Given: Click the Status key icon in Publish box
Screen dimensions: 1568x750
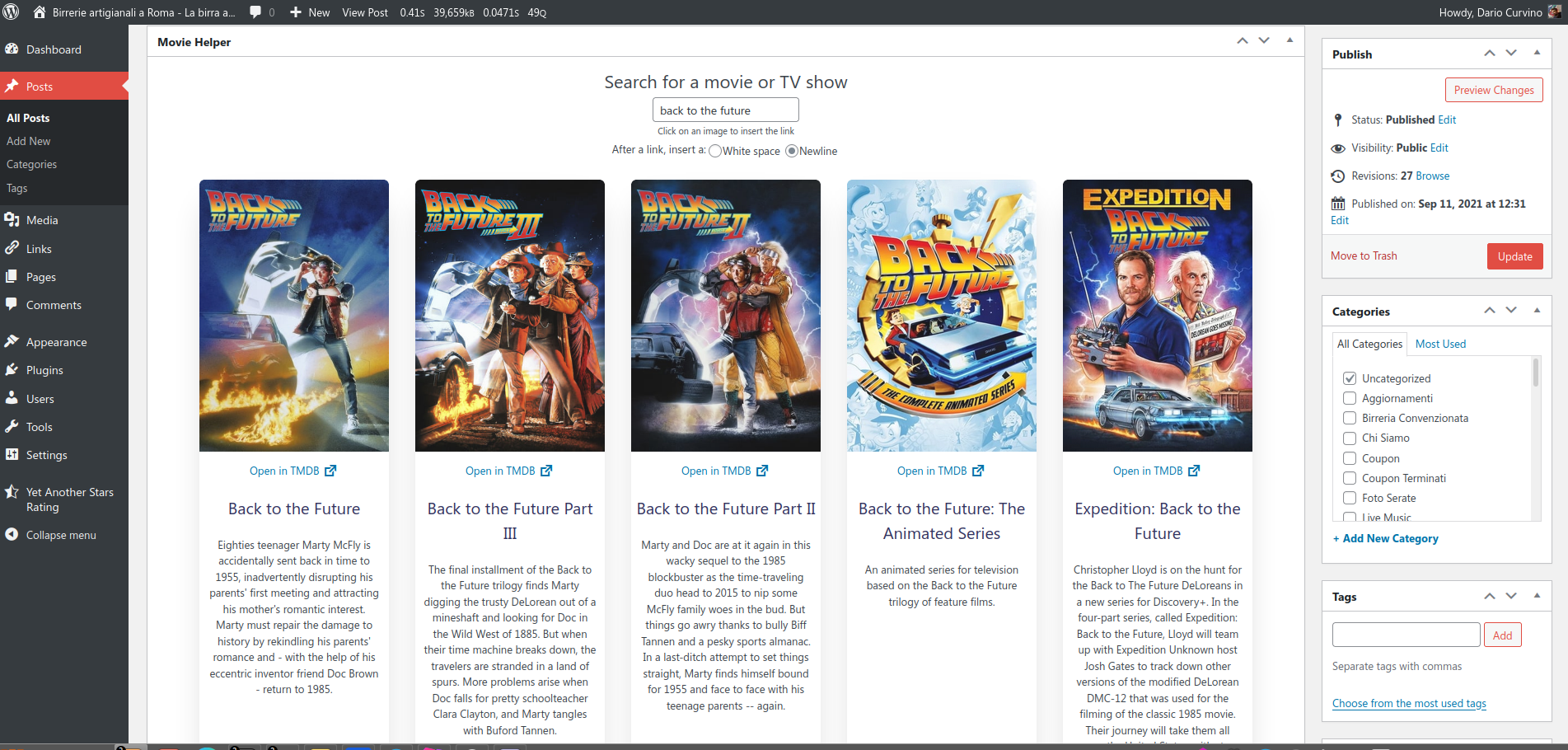Looking at the screenshot, I should pos(1338,120).
